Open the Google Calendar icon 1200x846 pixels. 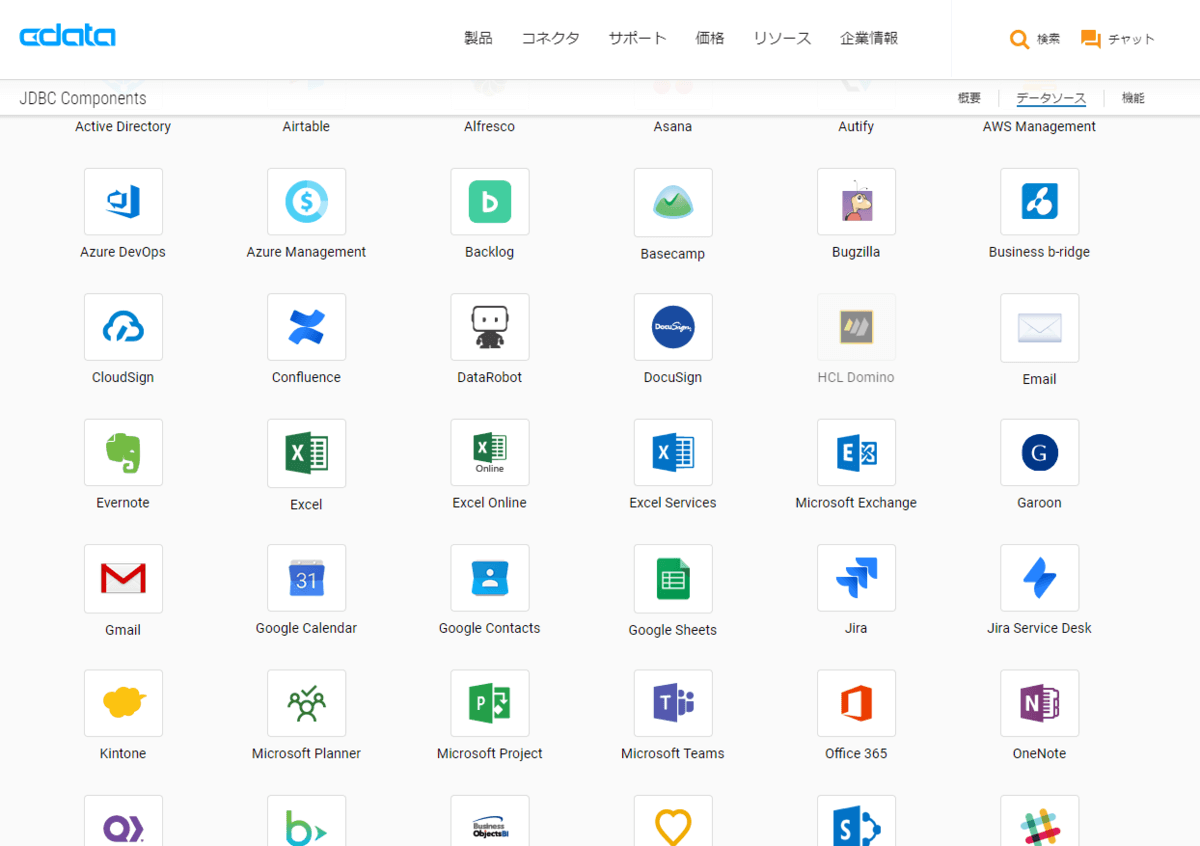[x=306, y=578]
